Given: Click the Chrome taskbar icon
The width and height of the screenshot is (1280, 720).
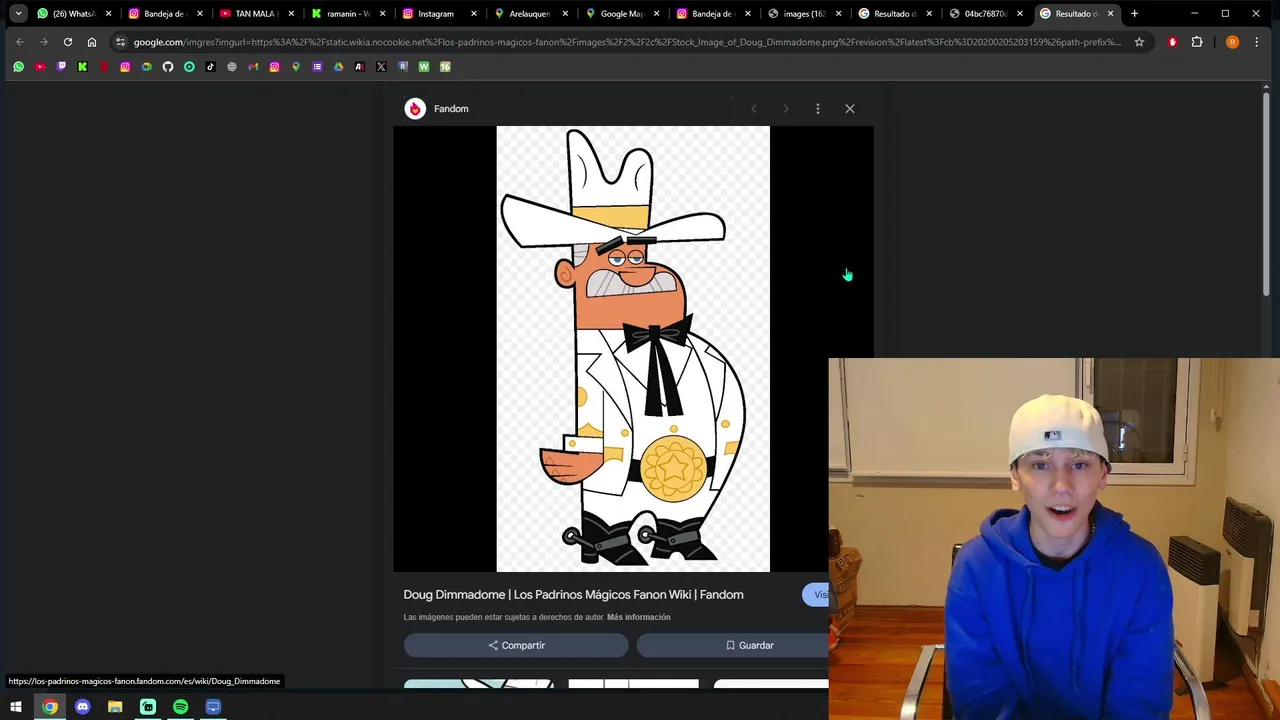Looking at the screenshot, I should coord(50,707).
